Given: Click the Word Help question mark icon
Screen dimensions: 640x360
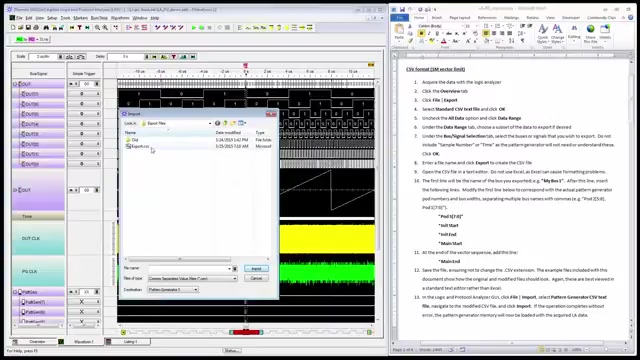Looking at the screenshot, I should 631,18.
